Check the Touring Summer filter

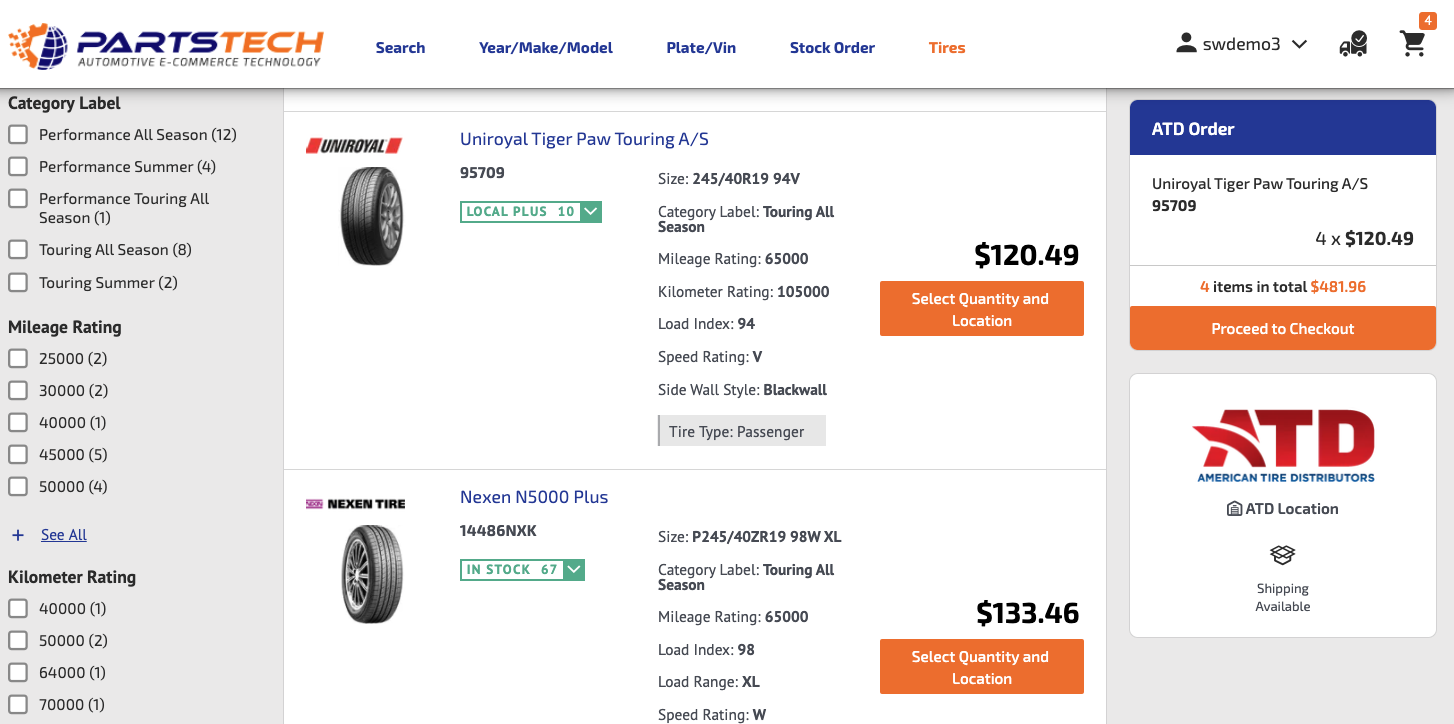(18, 283)
